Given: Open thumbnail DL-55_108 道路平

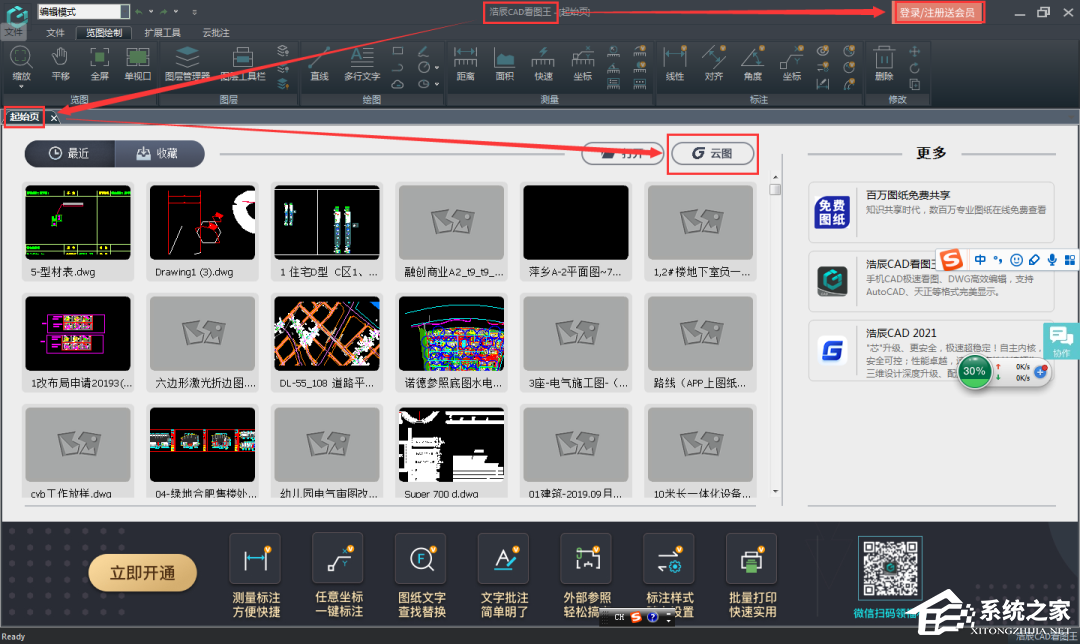Looking at the screenshot, I should point(327,334).
